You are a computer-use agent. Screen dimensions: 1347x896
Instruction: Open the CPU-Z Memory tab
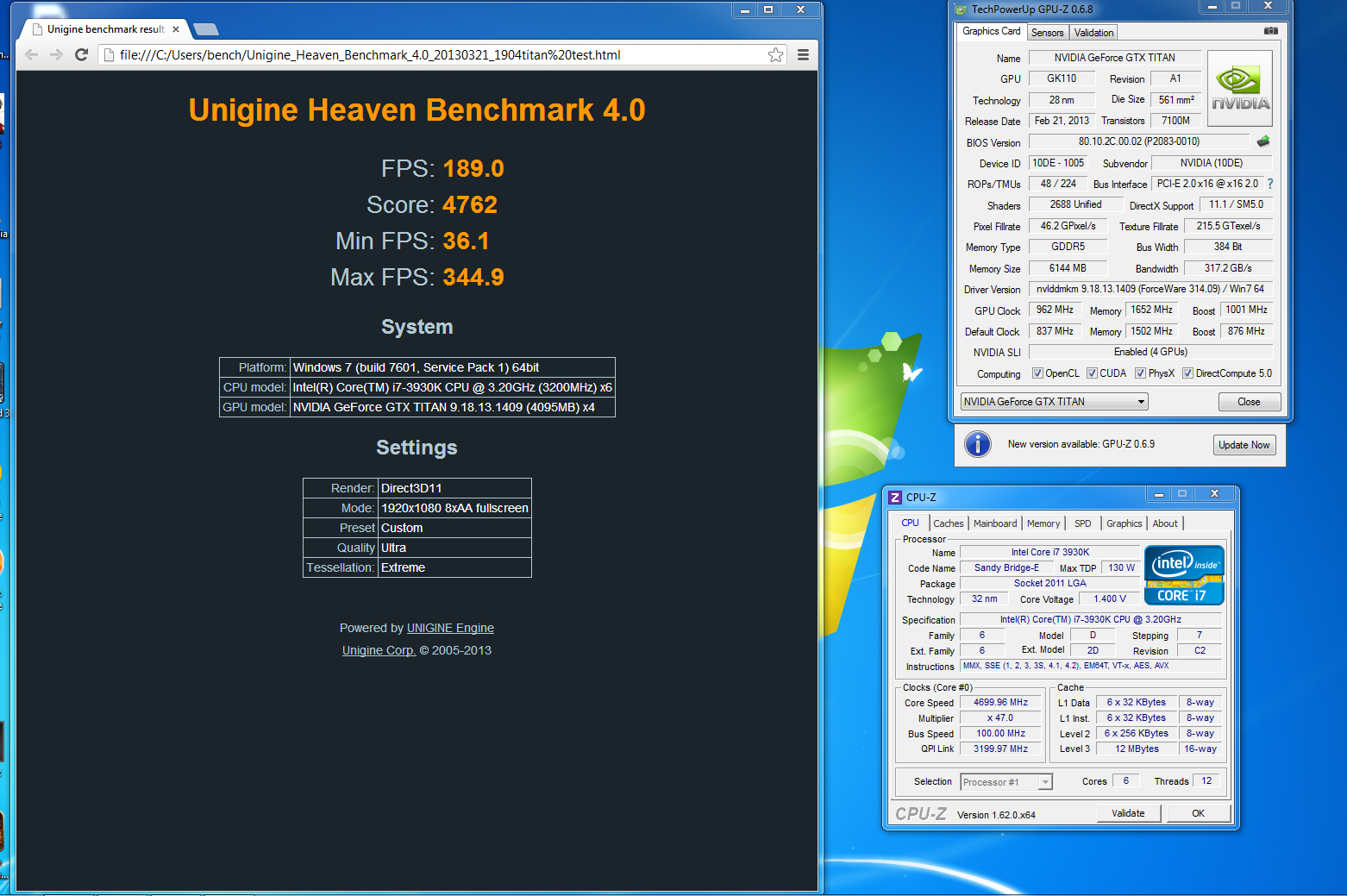1043,523
